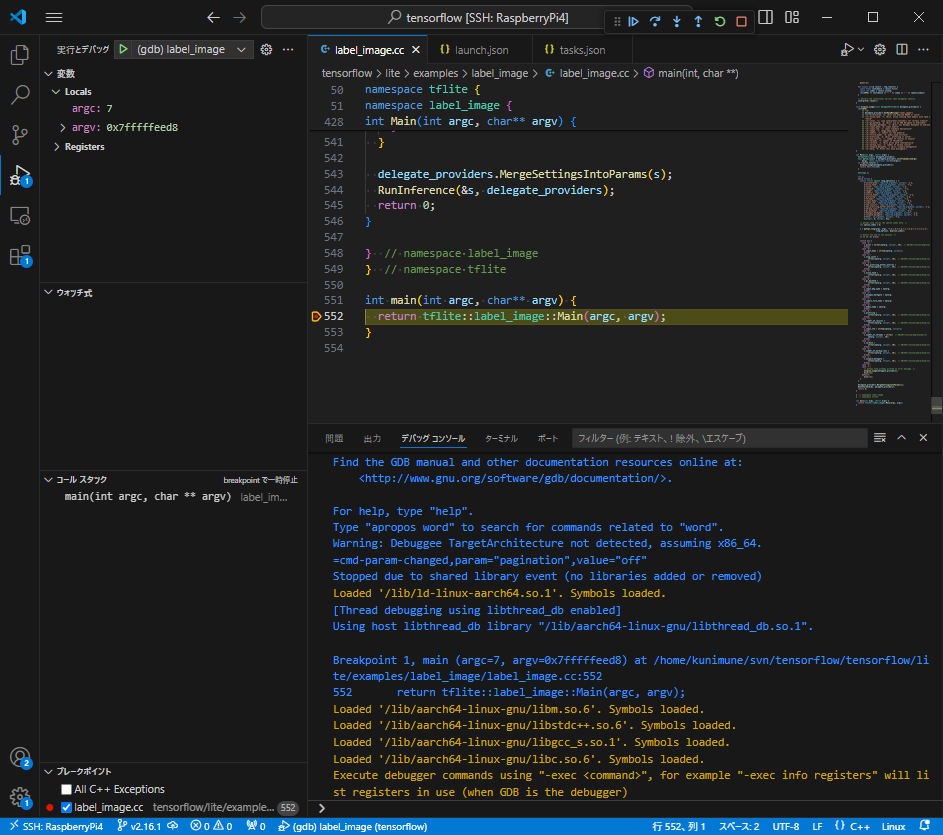Go back with the left arrow
This screenshot has width=943, height=835.
pyautogui.click(x=213, y=17)
